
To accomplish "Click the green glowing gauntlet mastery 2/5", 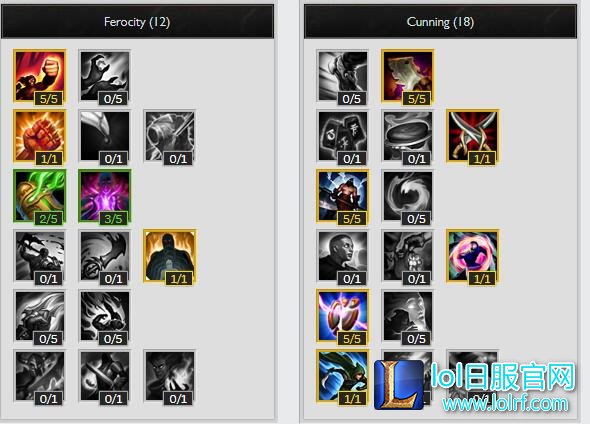I will (40, 196).
